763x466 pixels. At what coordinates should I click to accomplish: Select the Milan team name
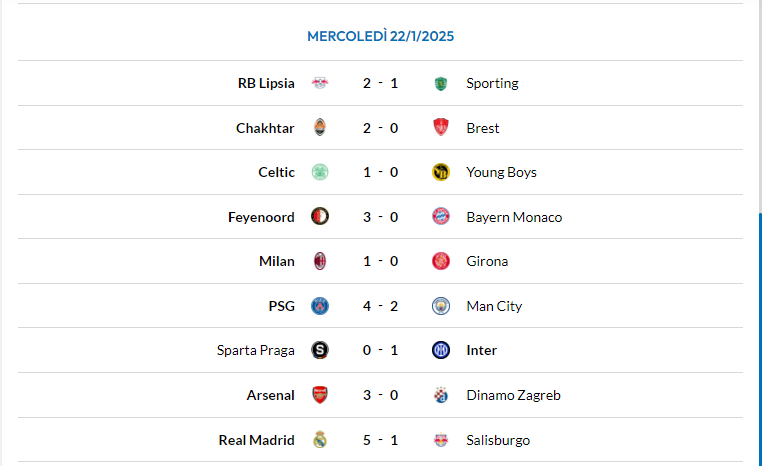[277, 261]
